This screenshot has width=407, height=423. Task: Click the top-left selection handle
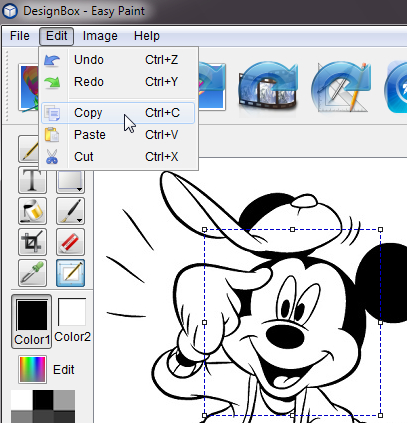click(x=205, y=229)
